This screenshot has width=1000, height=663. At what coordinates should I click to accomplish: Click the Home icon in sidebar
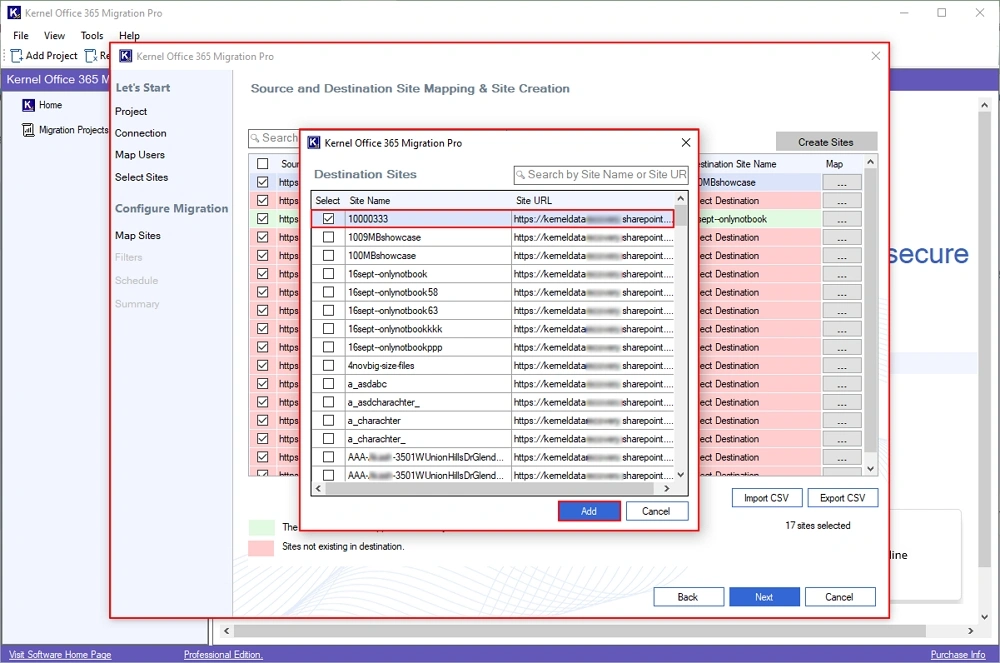point(28,105)
